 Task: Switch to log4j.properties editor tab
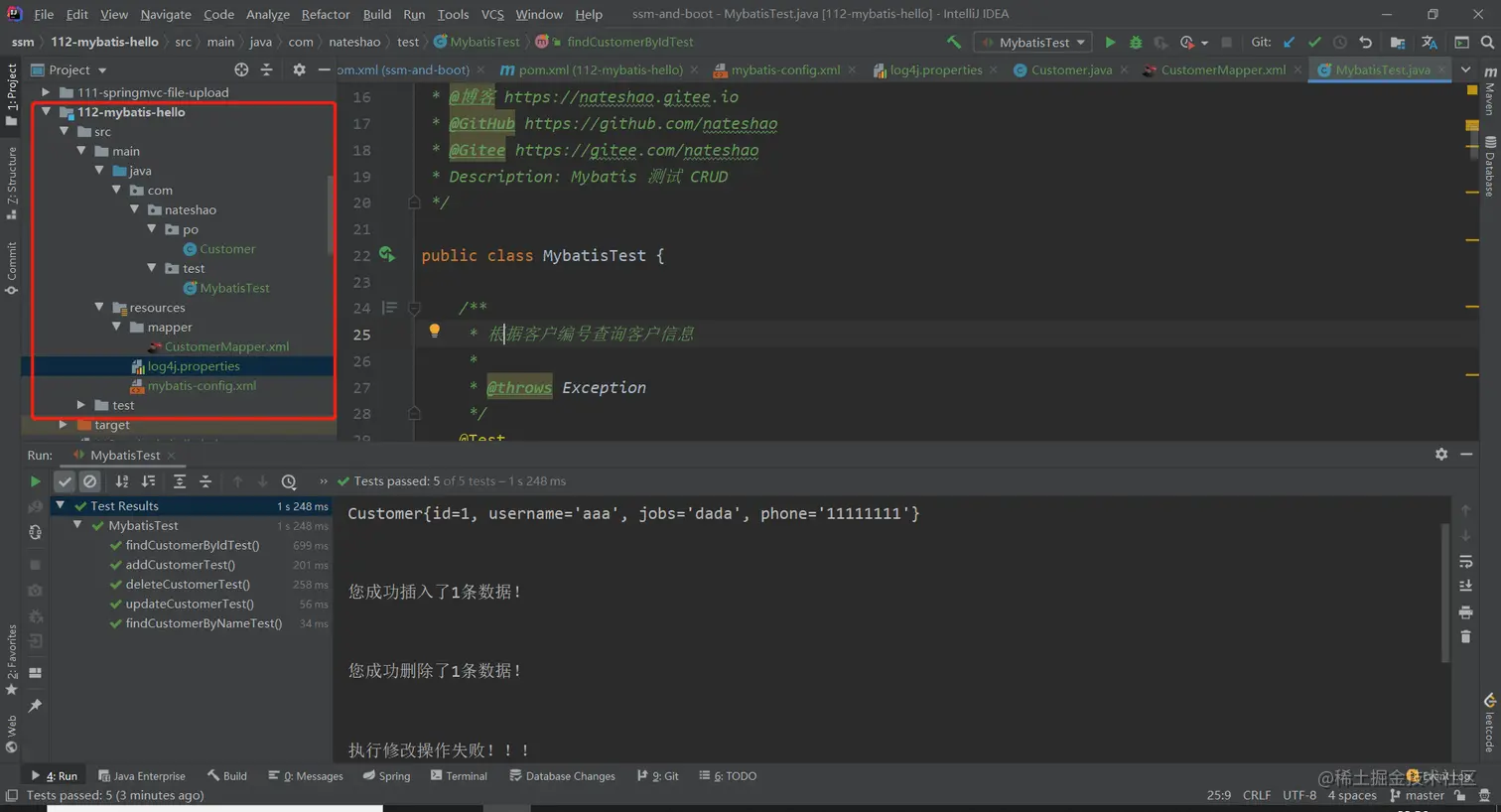pyautogui.click(x=935, y=69)
